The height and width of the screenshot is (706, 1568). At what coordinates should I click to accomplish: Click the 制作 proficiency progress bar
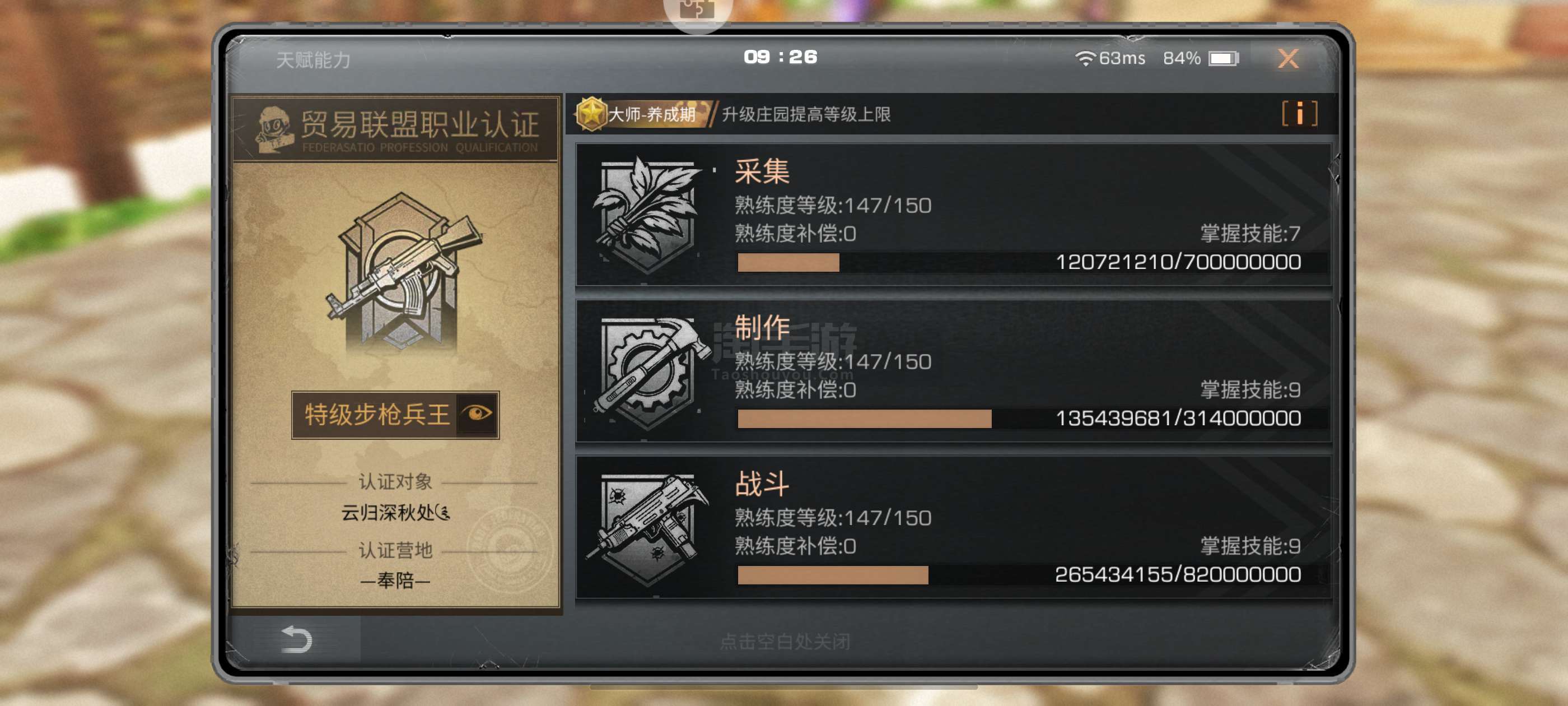tap(1019, 419)
